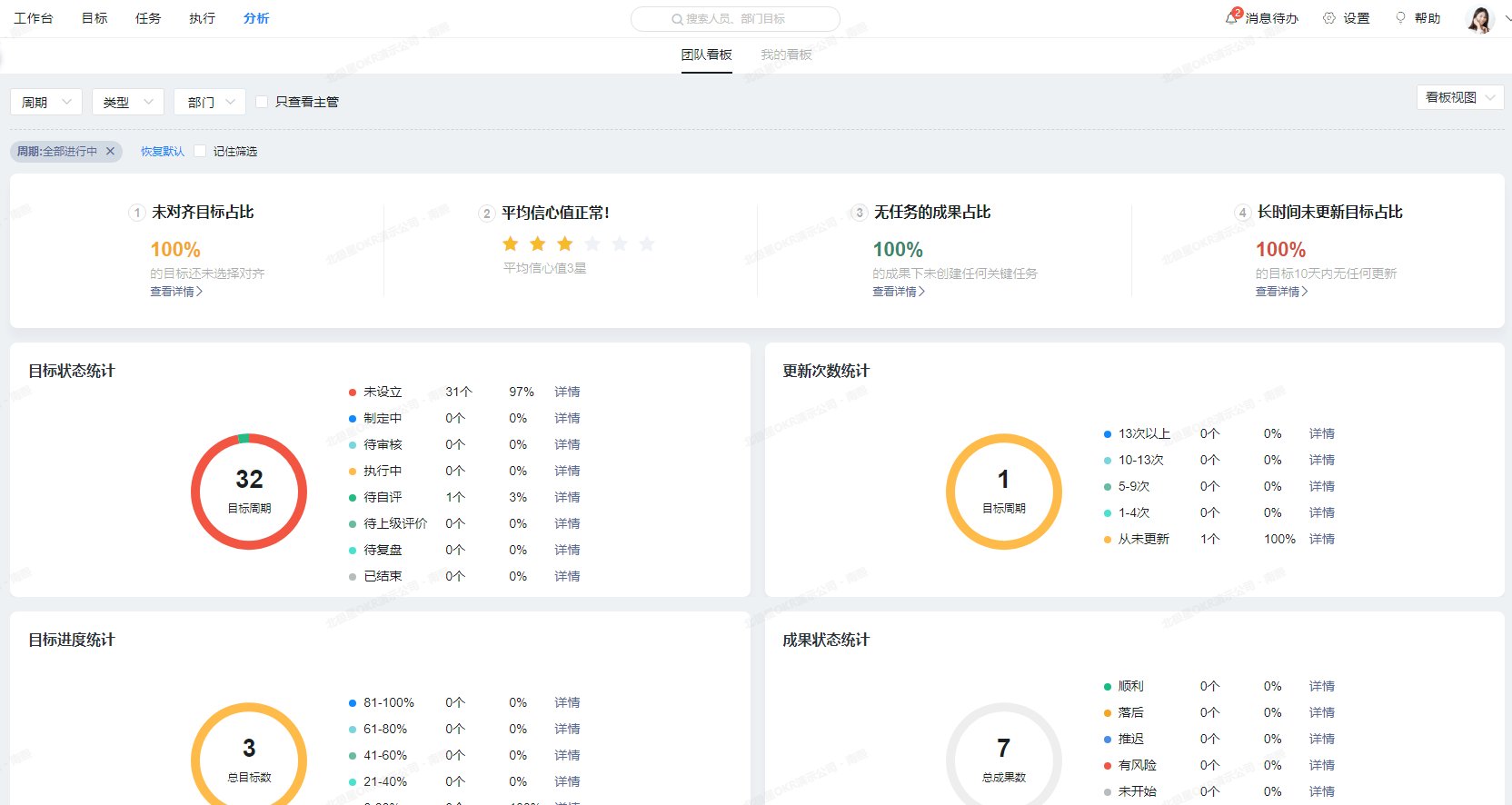Tick the 记住筛选 checkbox

pyautogui.click(x=200, y=152)
